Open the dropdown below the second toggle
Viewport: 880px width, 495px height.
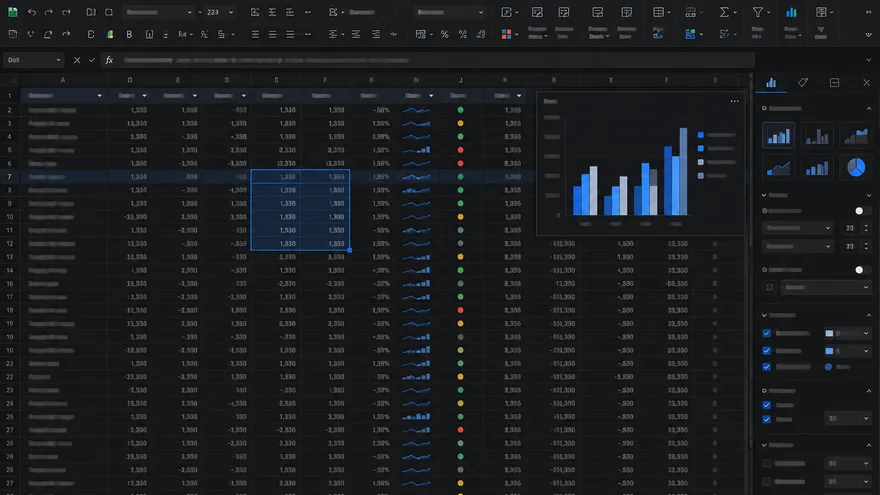pyautogui.click(x=826, y=287)
